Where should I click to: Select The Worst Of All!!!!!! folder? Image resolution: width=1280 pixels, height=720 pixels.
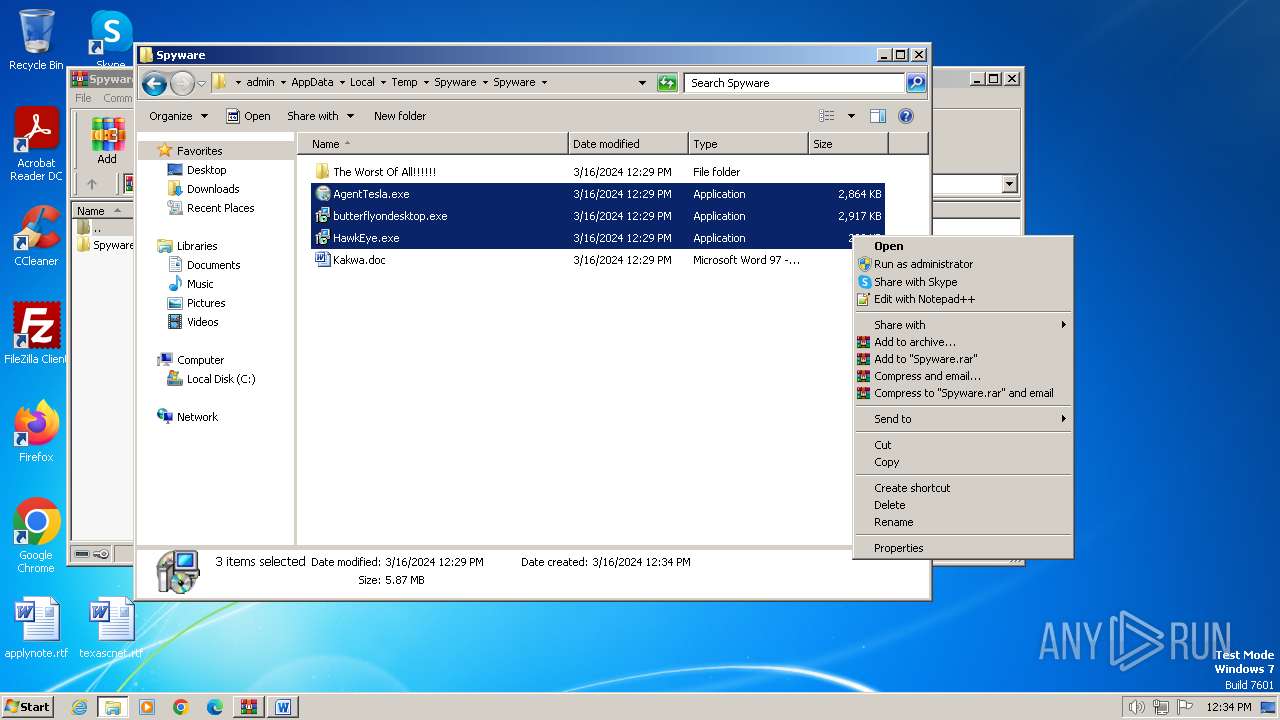[x=384, y=172]
